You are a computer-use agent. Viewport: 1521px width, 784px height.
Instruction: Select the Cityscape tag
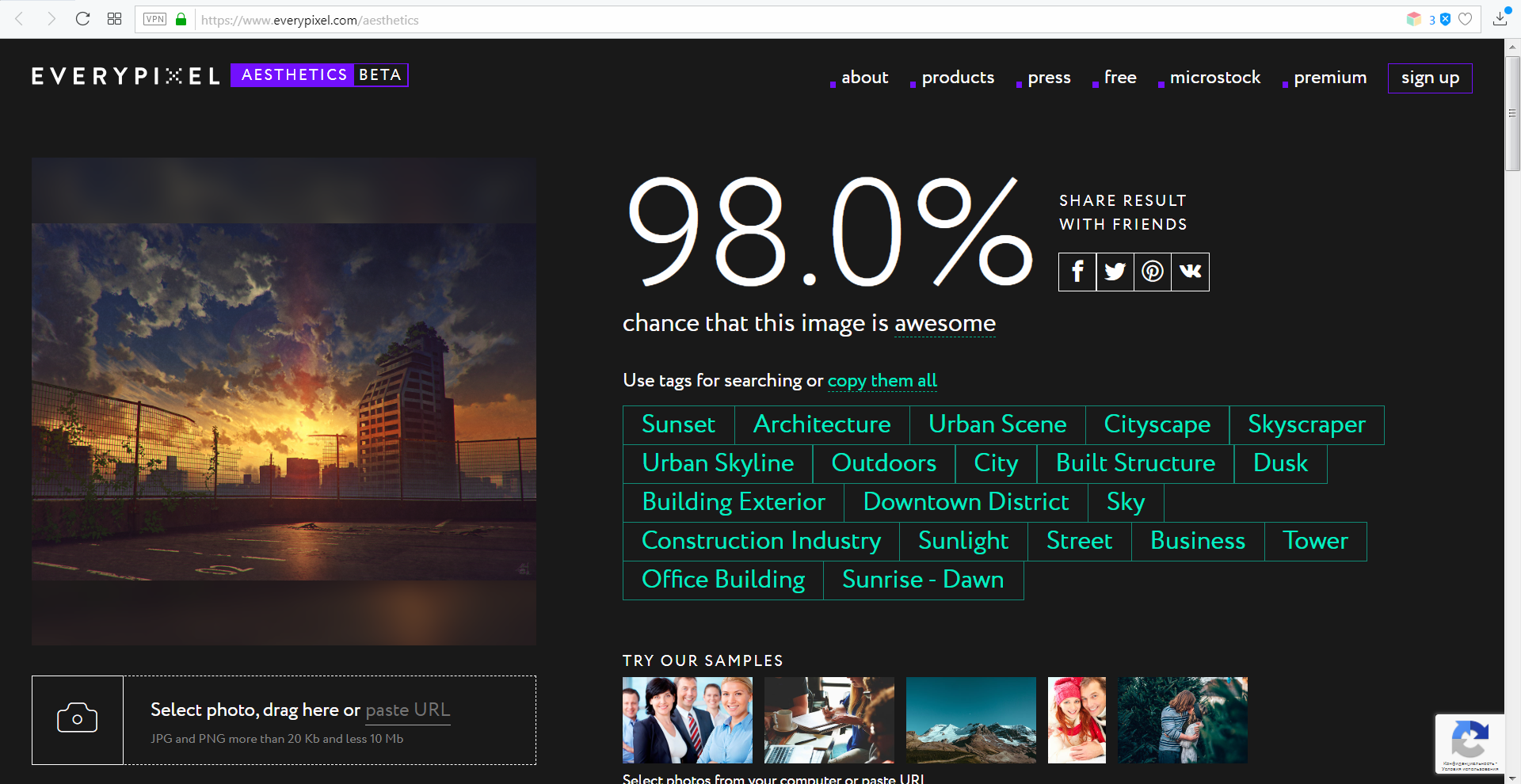pos(1157,425)
